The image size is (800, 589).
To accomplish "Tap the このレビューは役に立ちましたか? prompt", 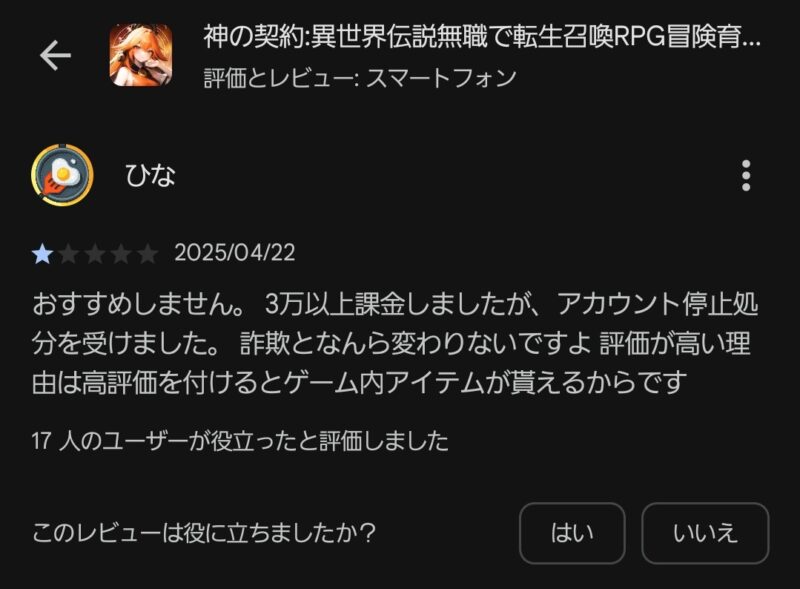I will coord(204,533).
